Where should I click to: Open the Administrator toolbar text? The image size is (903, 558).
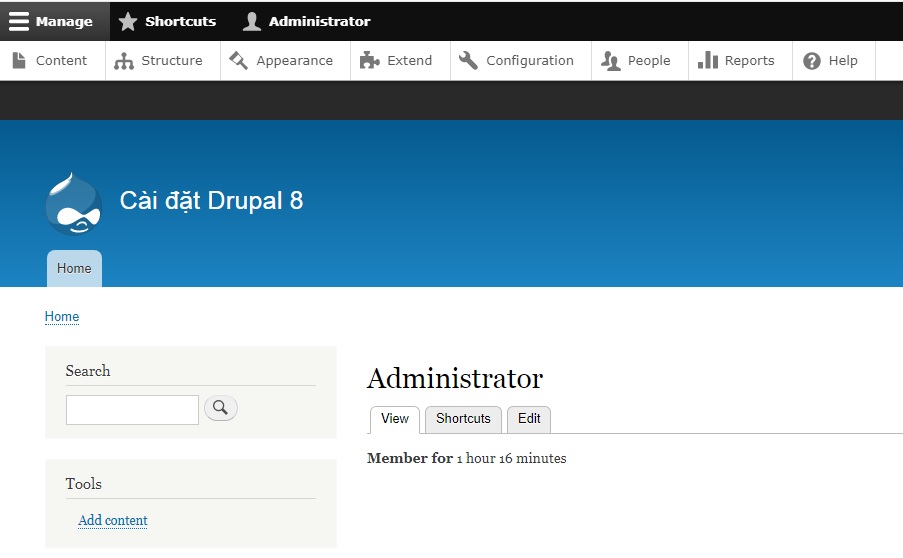click(x=320, y=21)
